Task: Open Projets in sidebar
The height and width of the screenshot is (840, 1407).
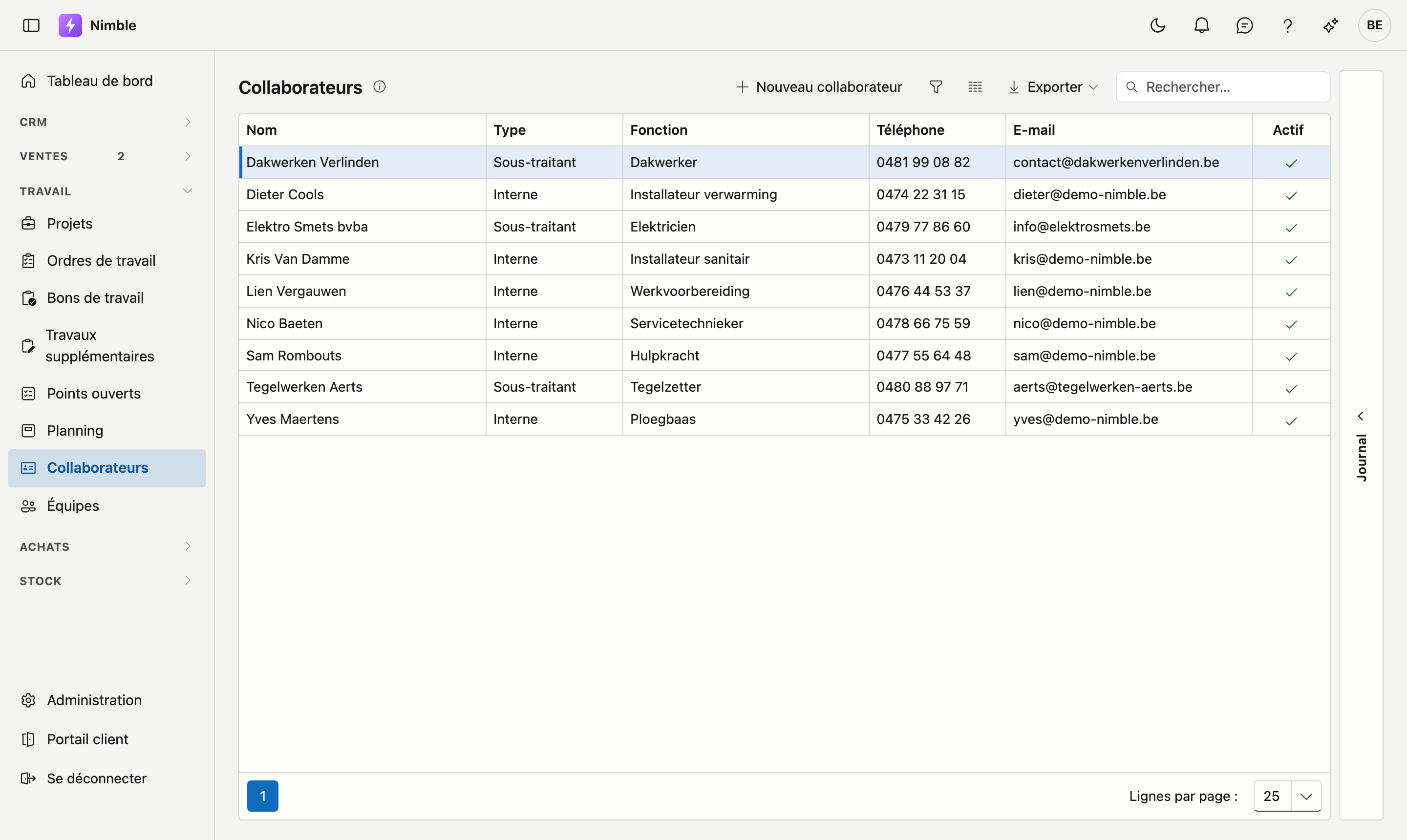Action: pos(107,224)
